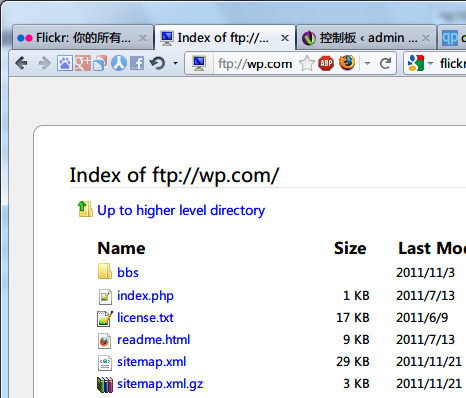Select the 9 KB size of readme.html
The height and width of the screenshot is (398, 466).
point(356,340)
